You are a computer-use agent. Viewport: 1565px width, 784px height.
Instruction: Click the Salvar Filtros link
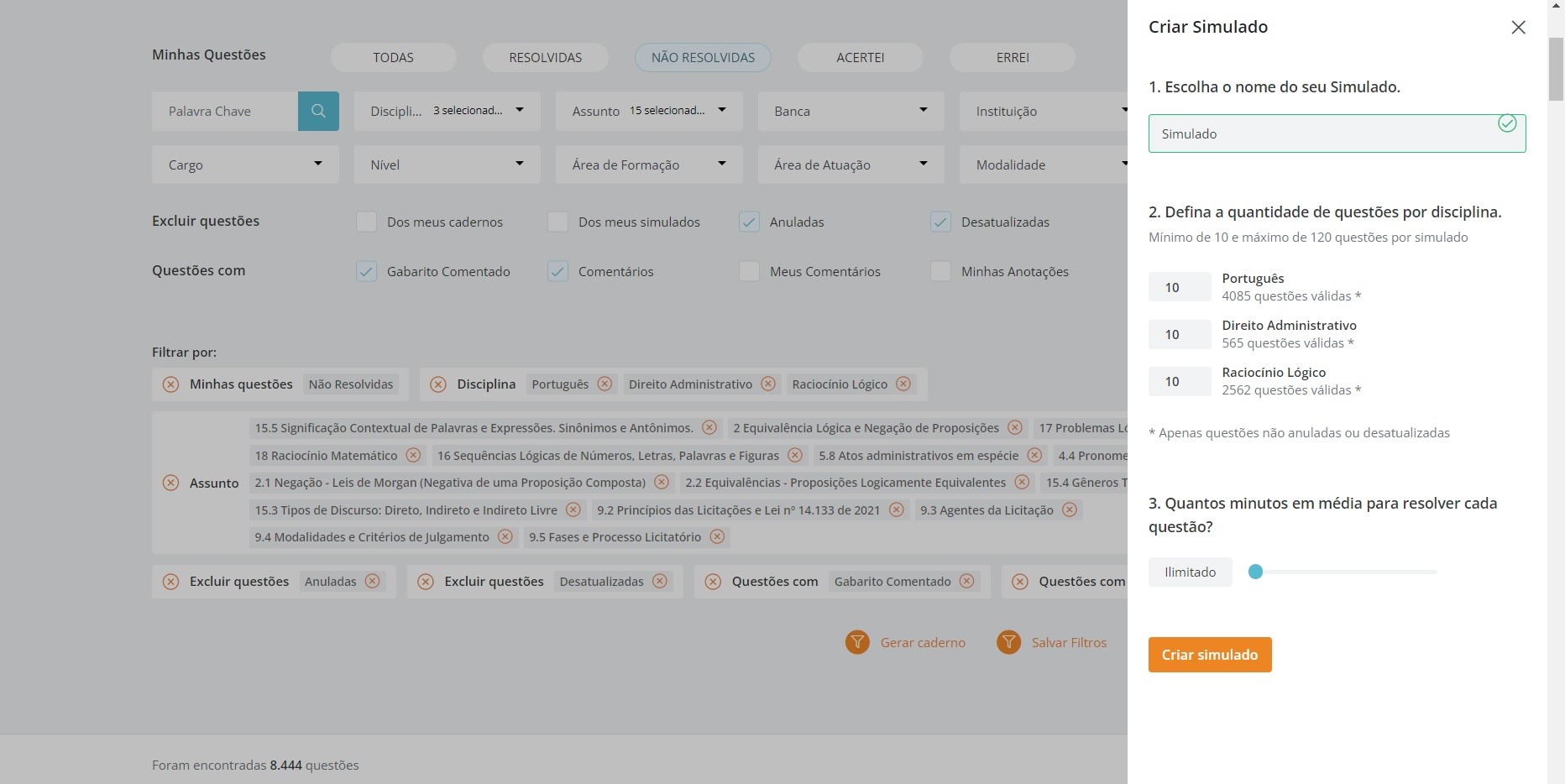point(1069,642)
